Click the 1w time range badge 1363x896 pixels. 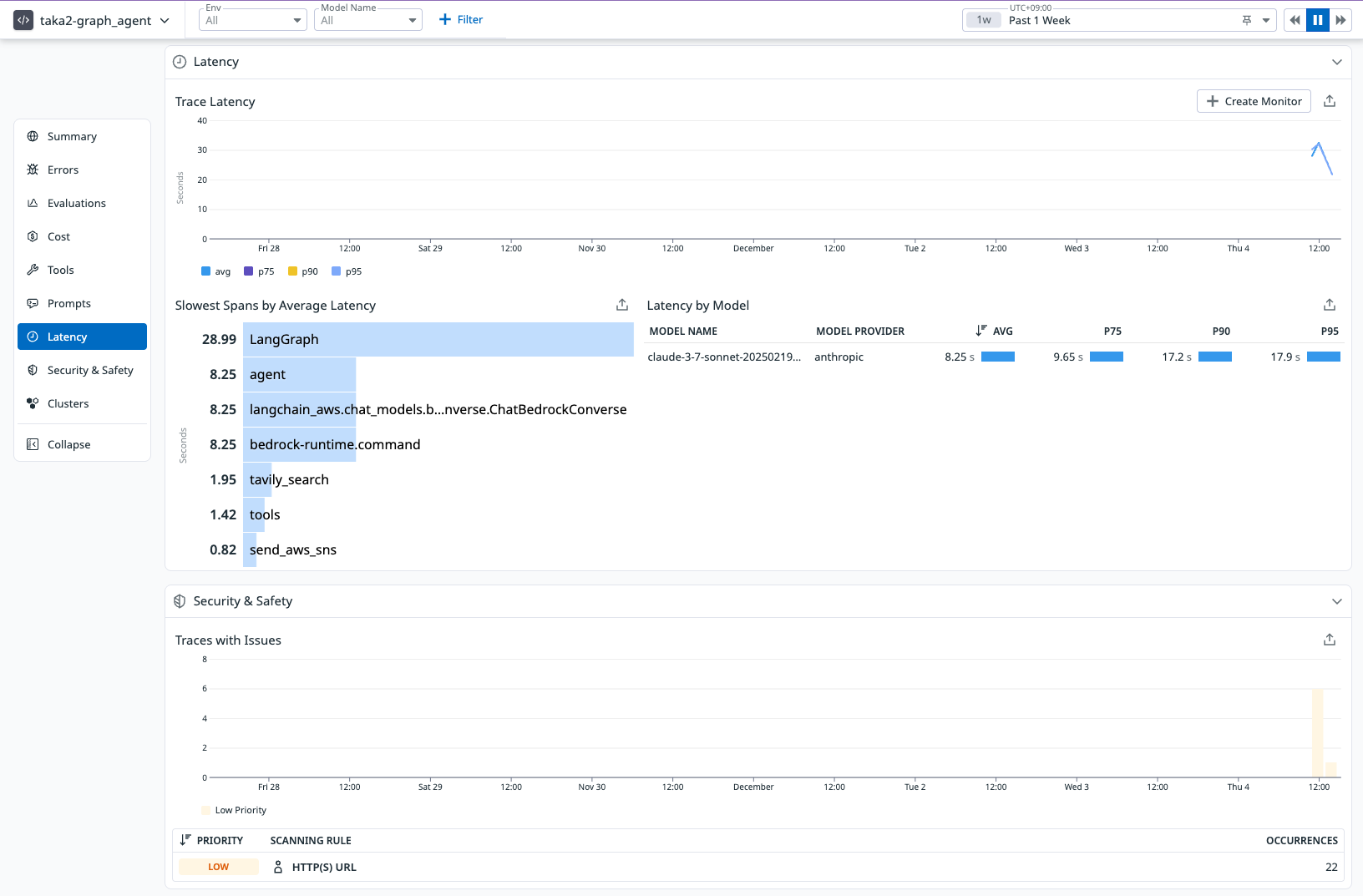tap(984, 20)
